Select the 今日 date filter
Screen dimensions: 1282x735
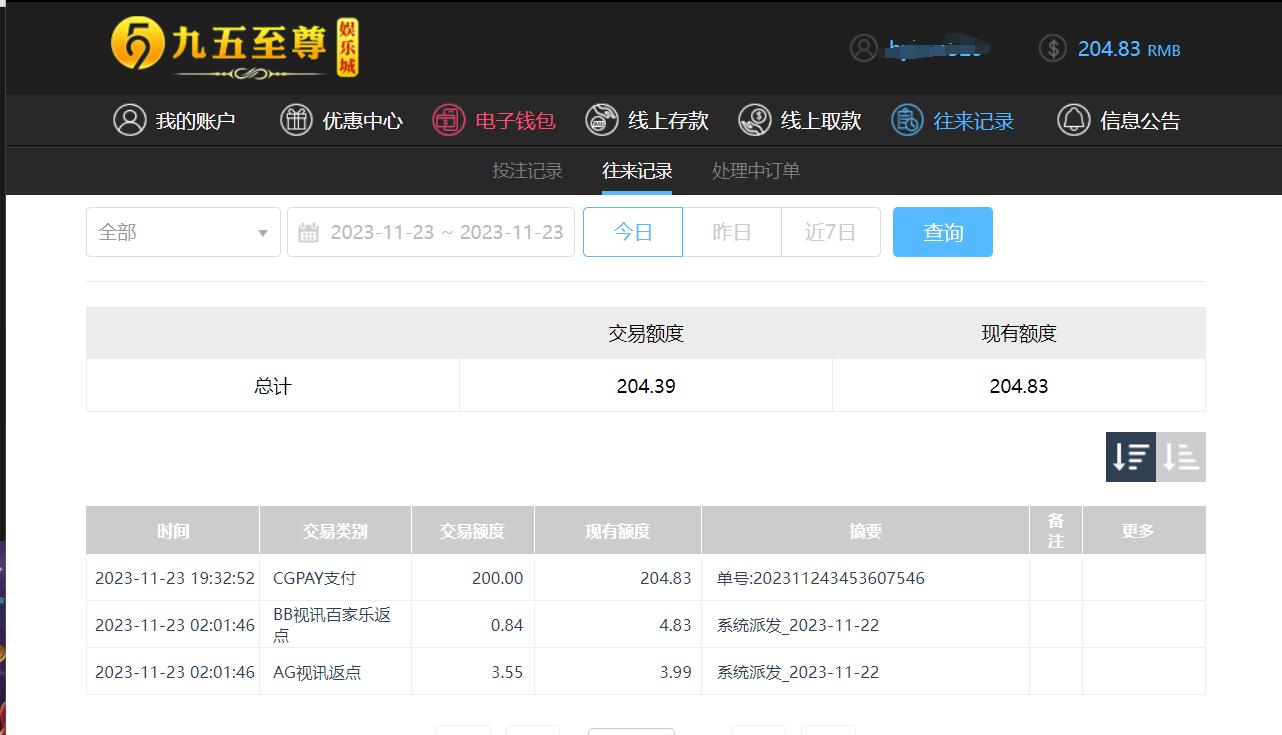pos(633,232)
